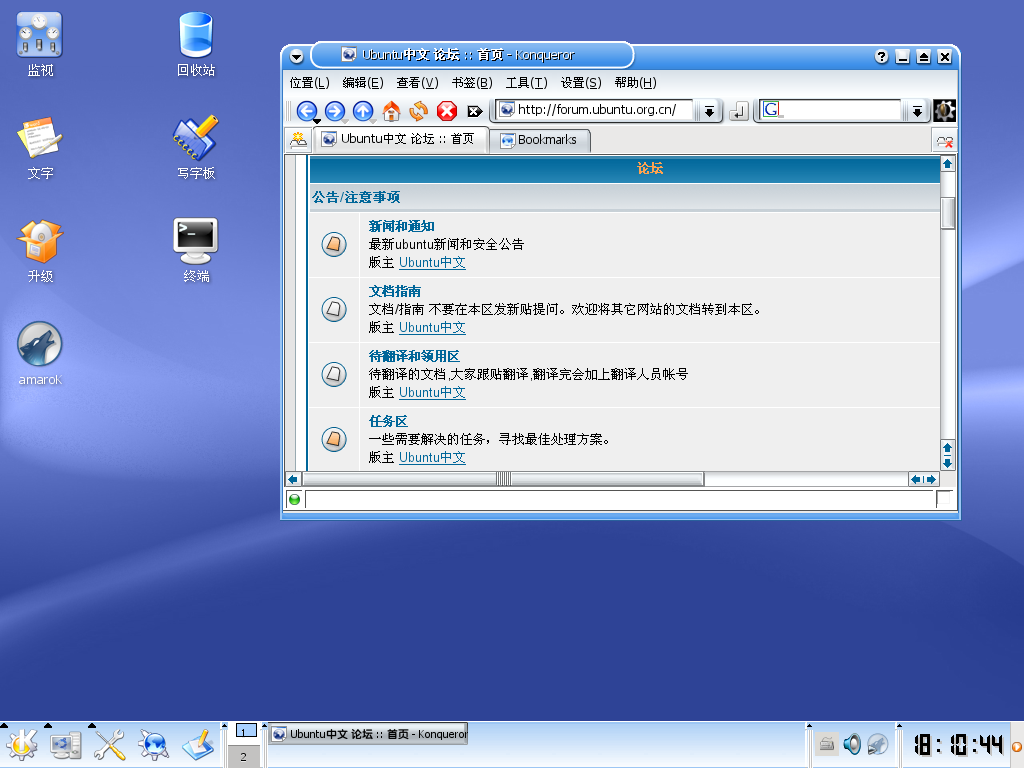Open the 新闻和通知 forum link

click(402, 226)
